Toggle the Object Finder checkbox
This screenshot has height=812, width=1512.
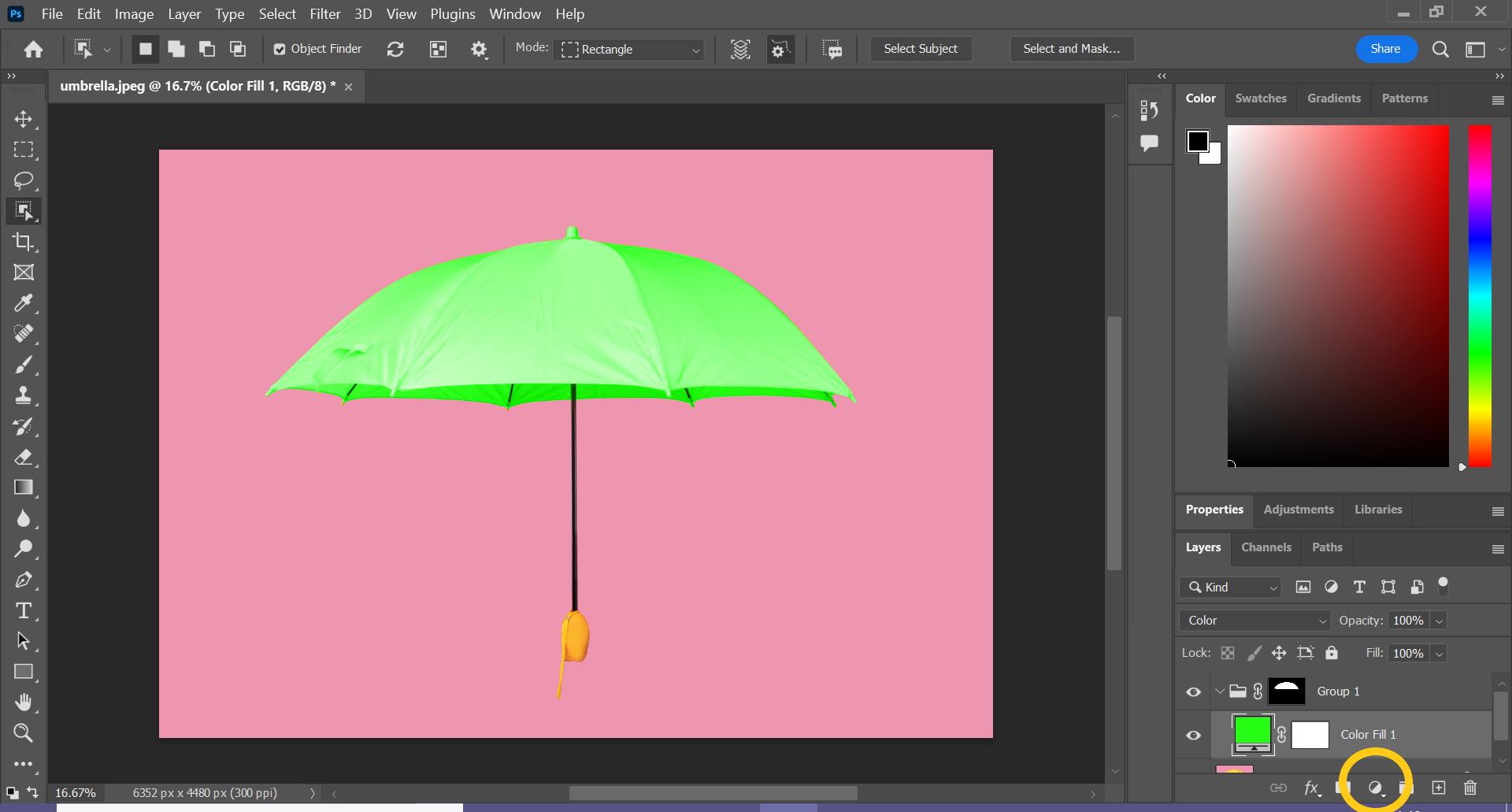(280, 50)
